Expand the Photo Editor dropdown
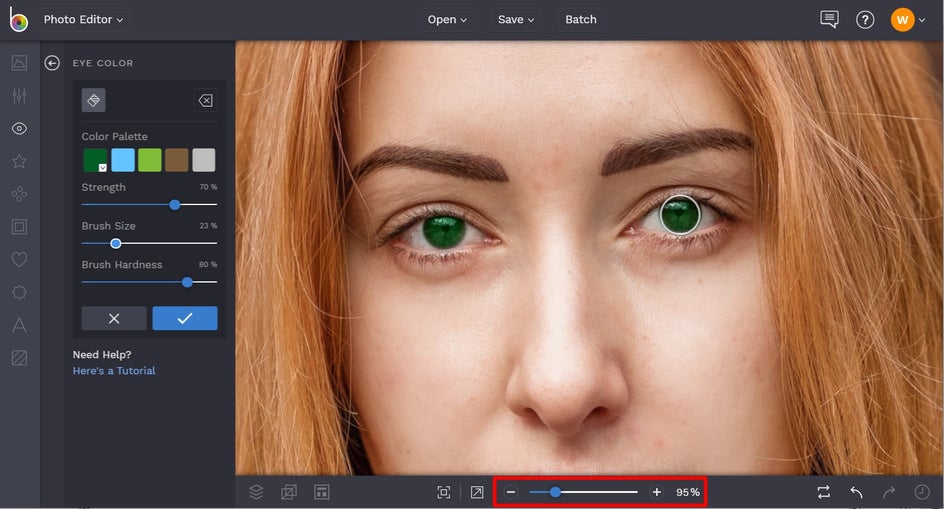Image resolution: width=944 pixels, height=509 pixels. [x=84, y=19]
